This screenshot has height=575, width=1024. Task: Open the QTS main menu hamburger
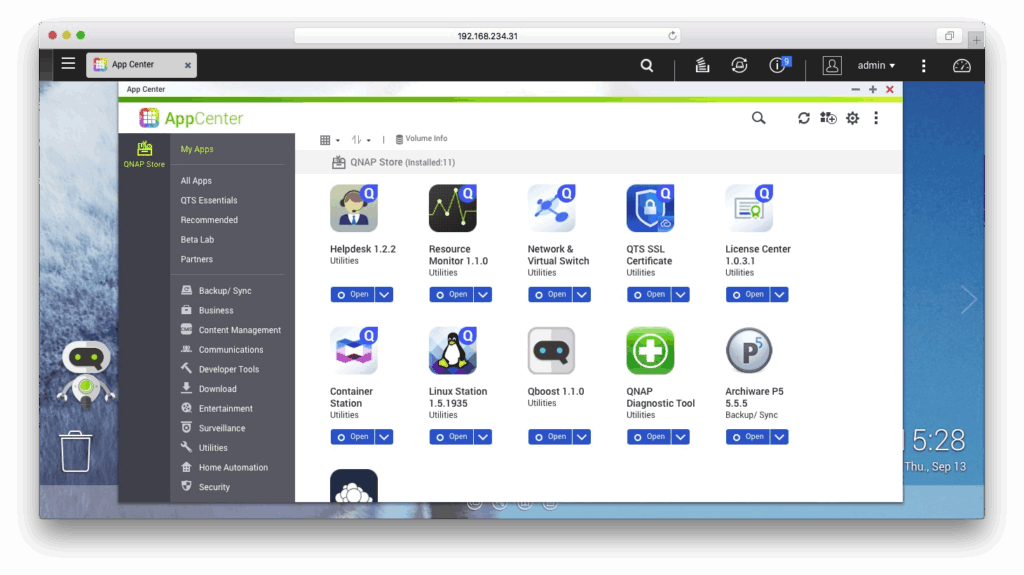click(68, 64)
